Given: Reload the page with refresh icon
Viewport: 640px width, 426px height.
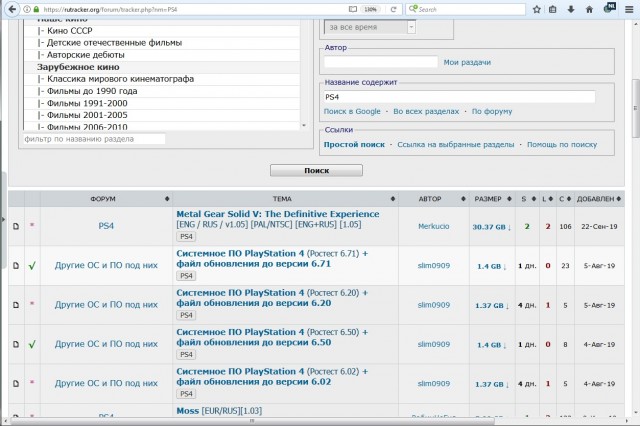Looking at the screenshot, I should pyautogui.click(x=393, y=9).
